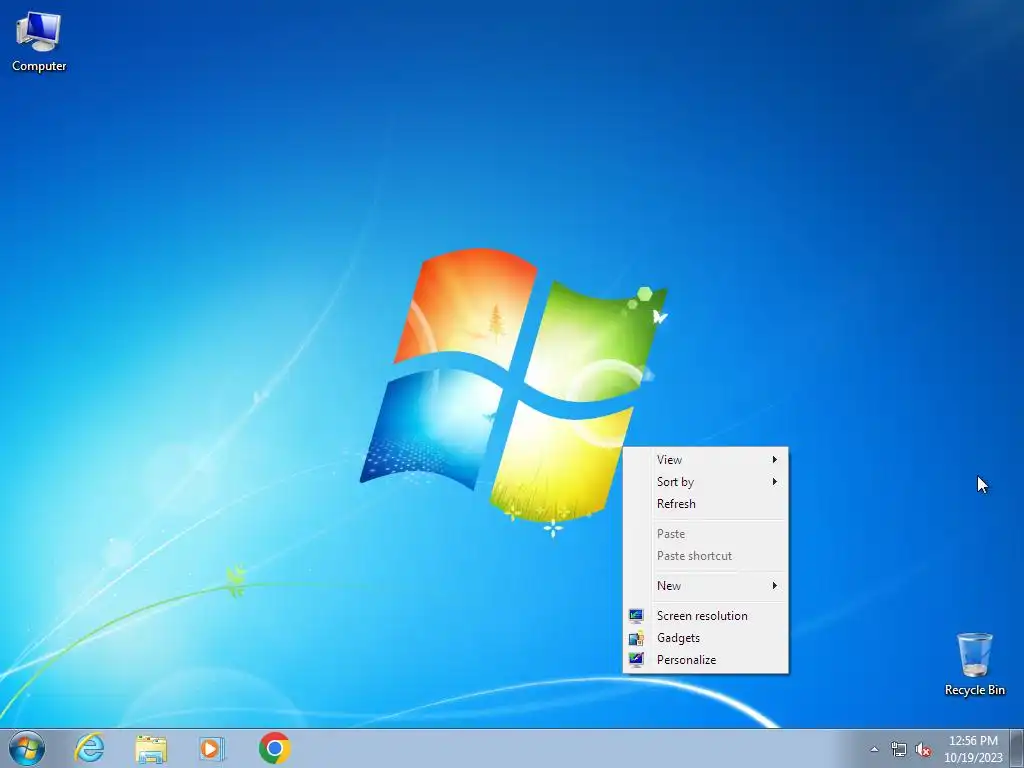Open the Windows Start menu orb

point(27,748)
